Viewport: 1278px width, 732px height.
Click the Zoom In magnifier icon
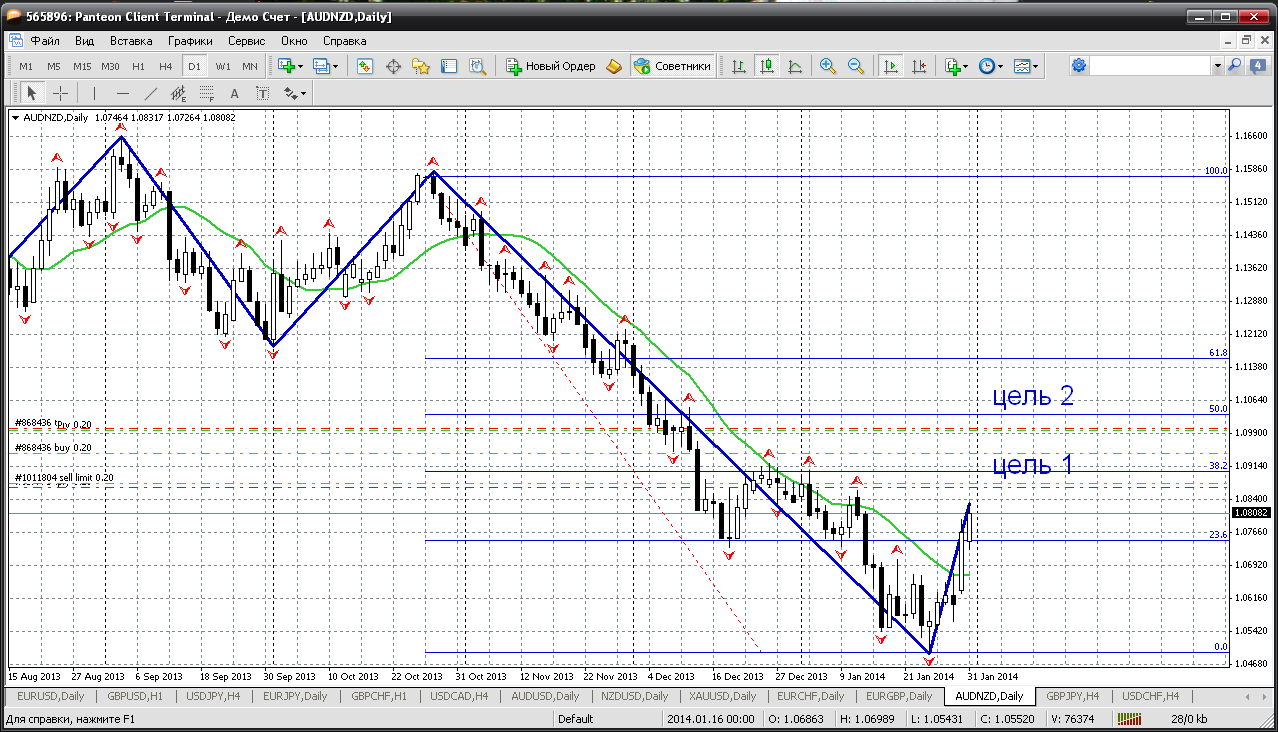pos(827,66)
